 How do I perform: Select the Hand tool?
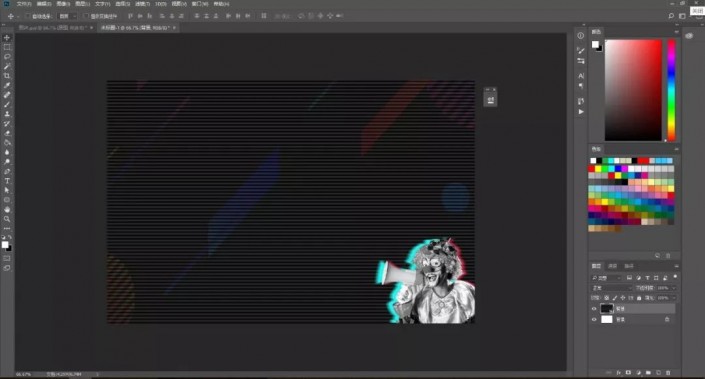[x=7, y=210]
